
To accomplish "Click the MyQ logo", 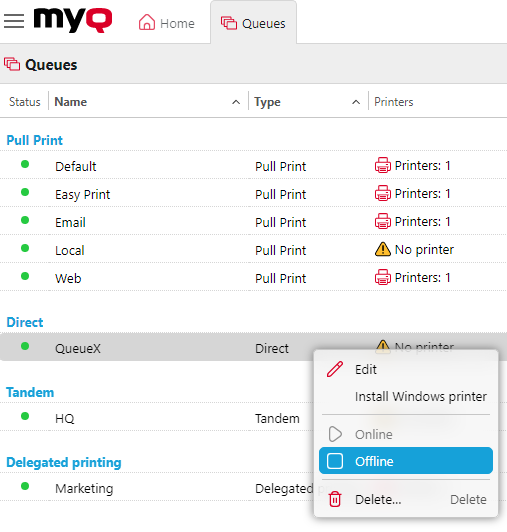I will coord(73,20).
